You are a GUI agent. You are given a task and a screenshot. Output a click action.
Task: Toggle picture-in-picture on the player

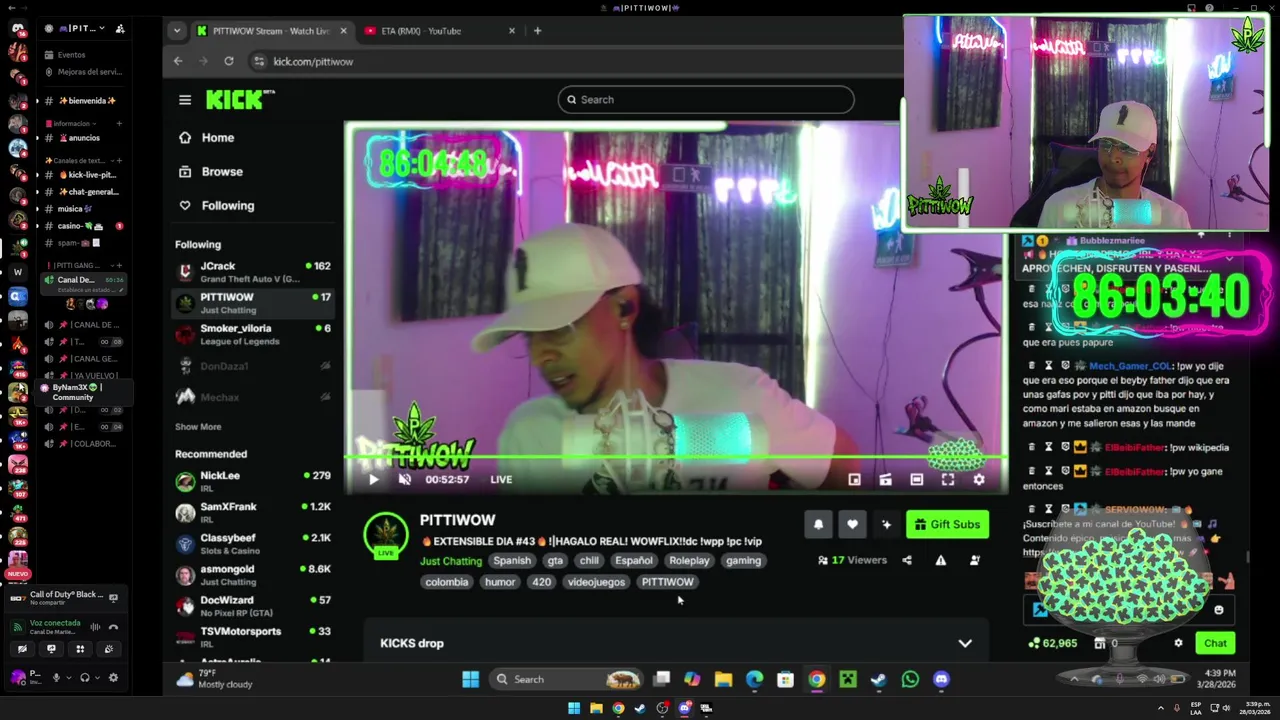coord(854,479)
